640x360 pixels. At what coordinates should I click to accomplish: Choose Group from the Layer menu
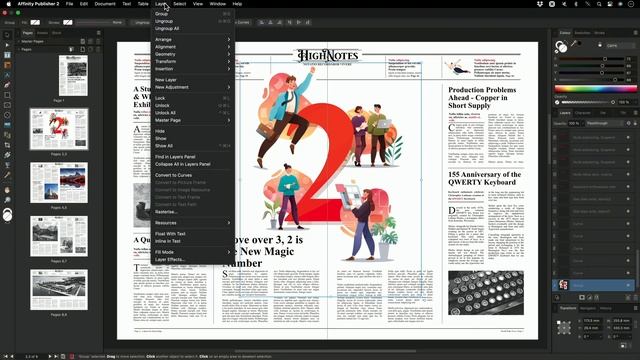192,14
